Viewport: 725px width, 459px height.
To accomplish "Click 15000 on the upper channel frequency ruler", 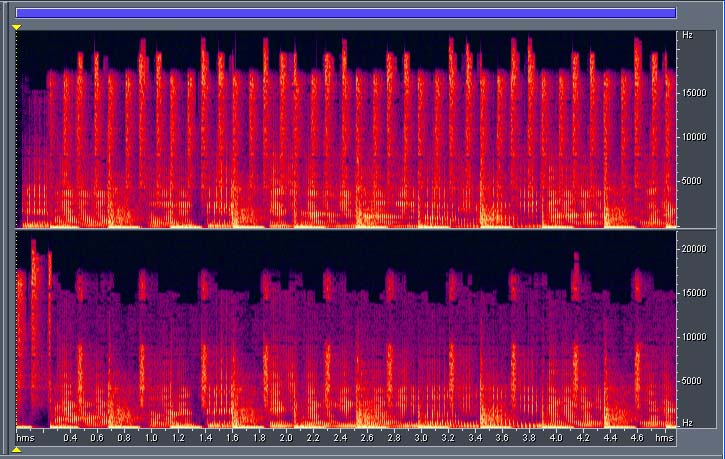I will tap(694, 93).
